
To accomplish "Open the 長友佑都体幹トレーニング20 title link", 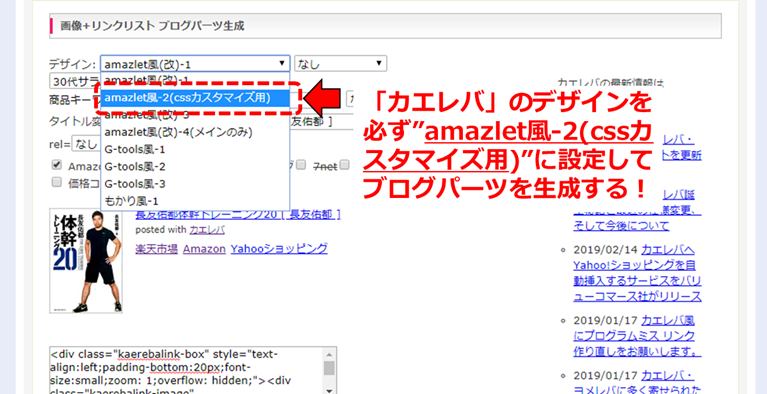I will [x=238, y=215].
